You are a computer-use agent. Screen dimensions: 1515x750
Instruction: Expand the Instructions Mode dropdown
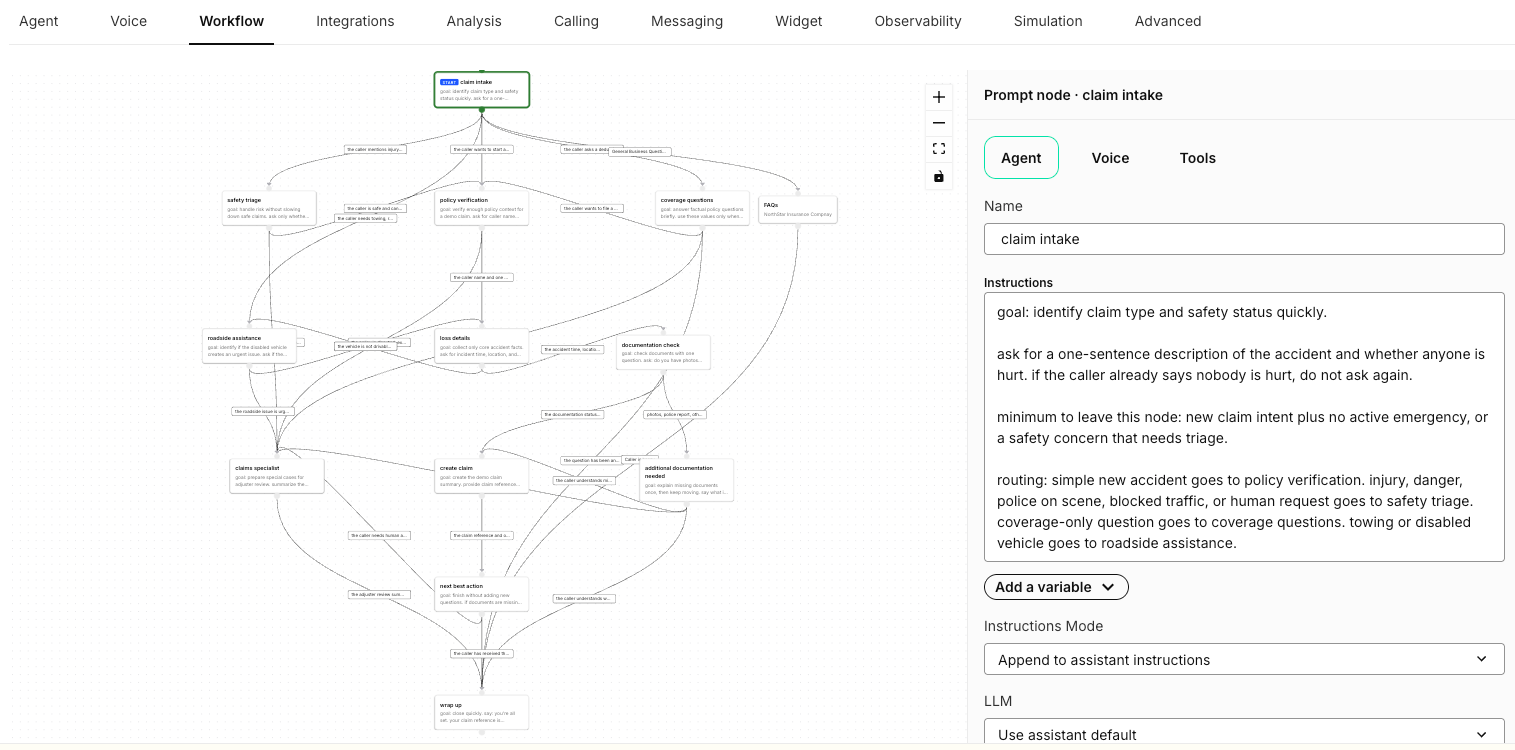point(1244,660)
